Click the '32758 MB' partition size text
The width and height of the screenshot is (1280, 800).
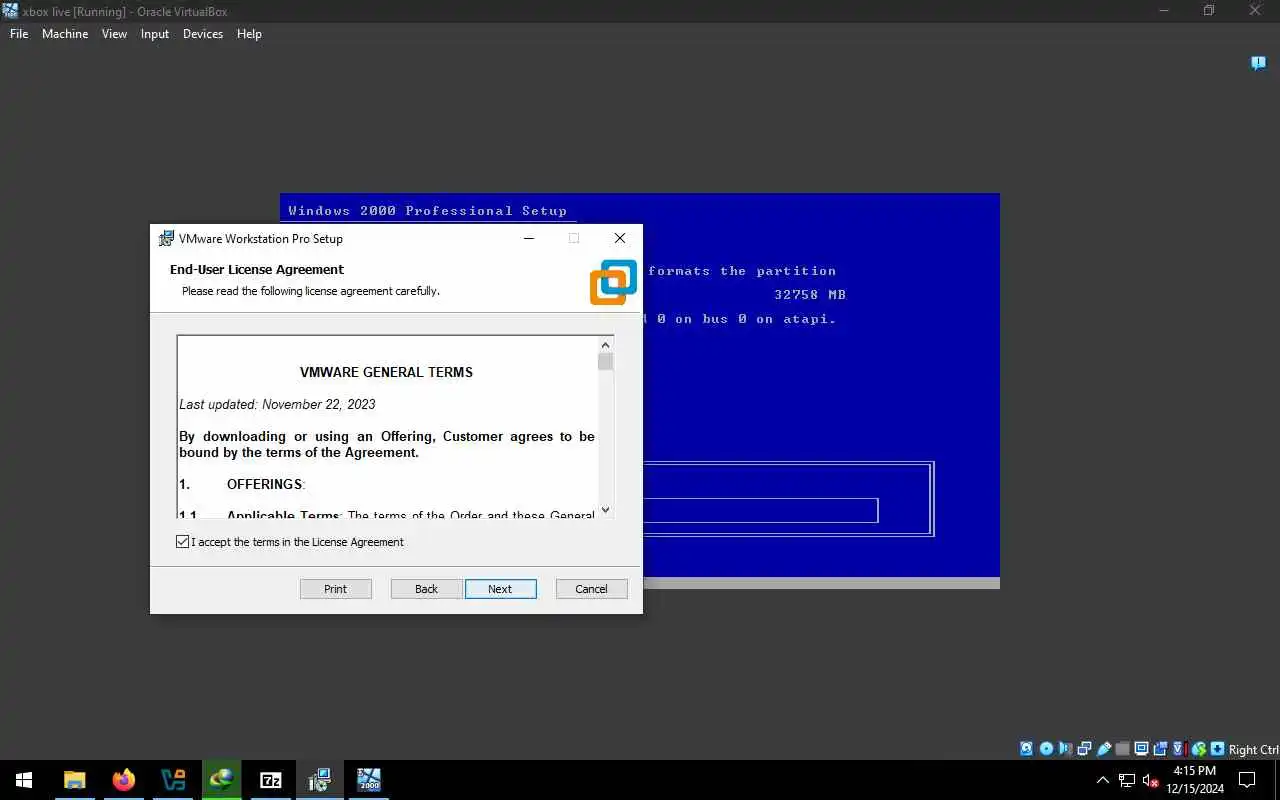810,295
